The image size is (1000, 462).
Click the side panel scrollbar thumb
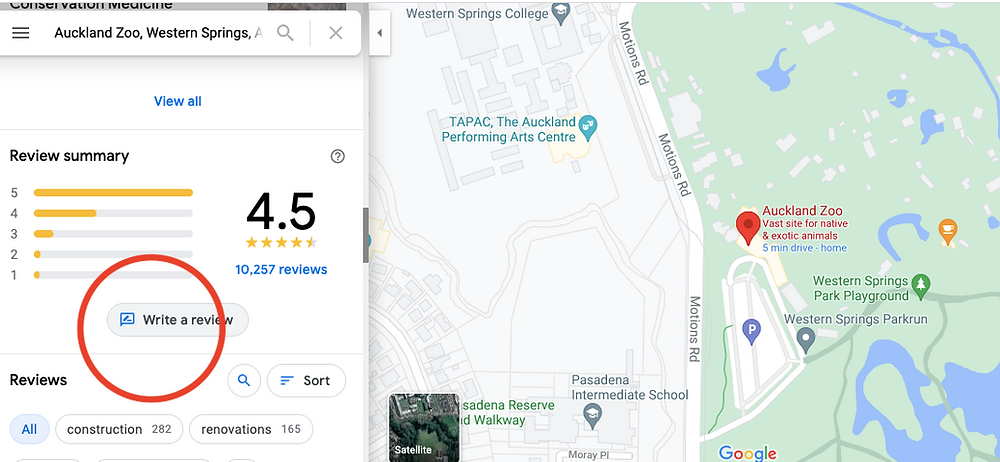coord(365,235)
